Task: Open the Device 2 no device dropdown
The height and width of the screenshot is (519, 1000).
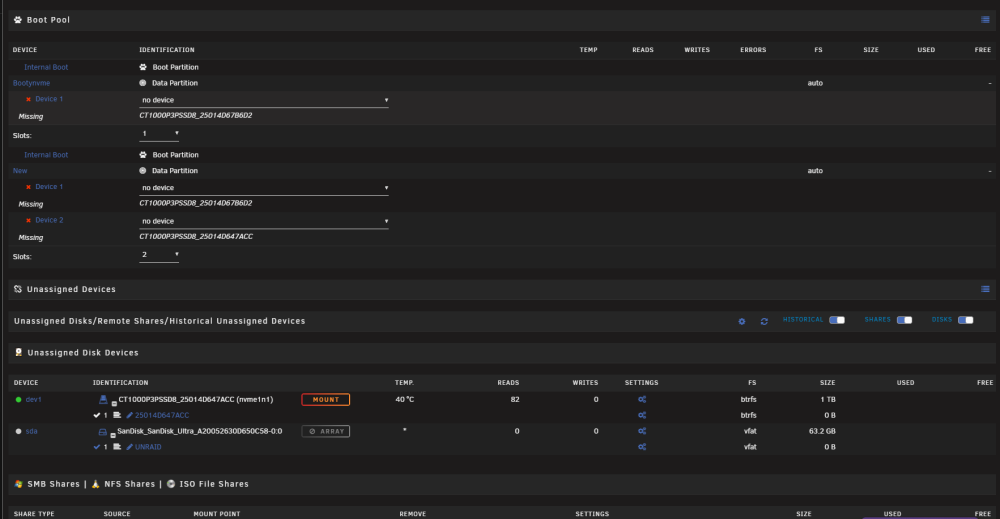Action: (264, 221)
